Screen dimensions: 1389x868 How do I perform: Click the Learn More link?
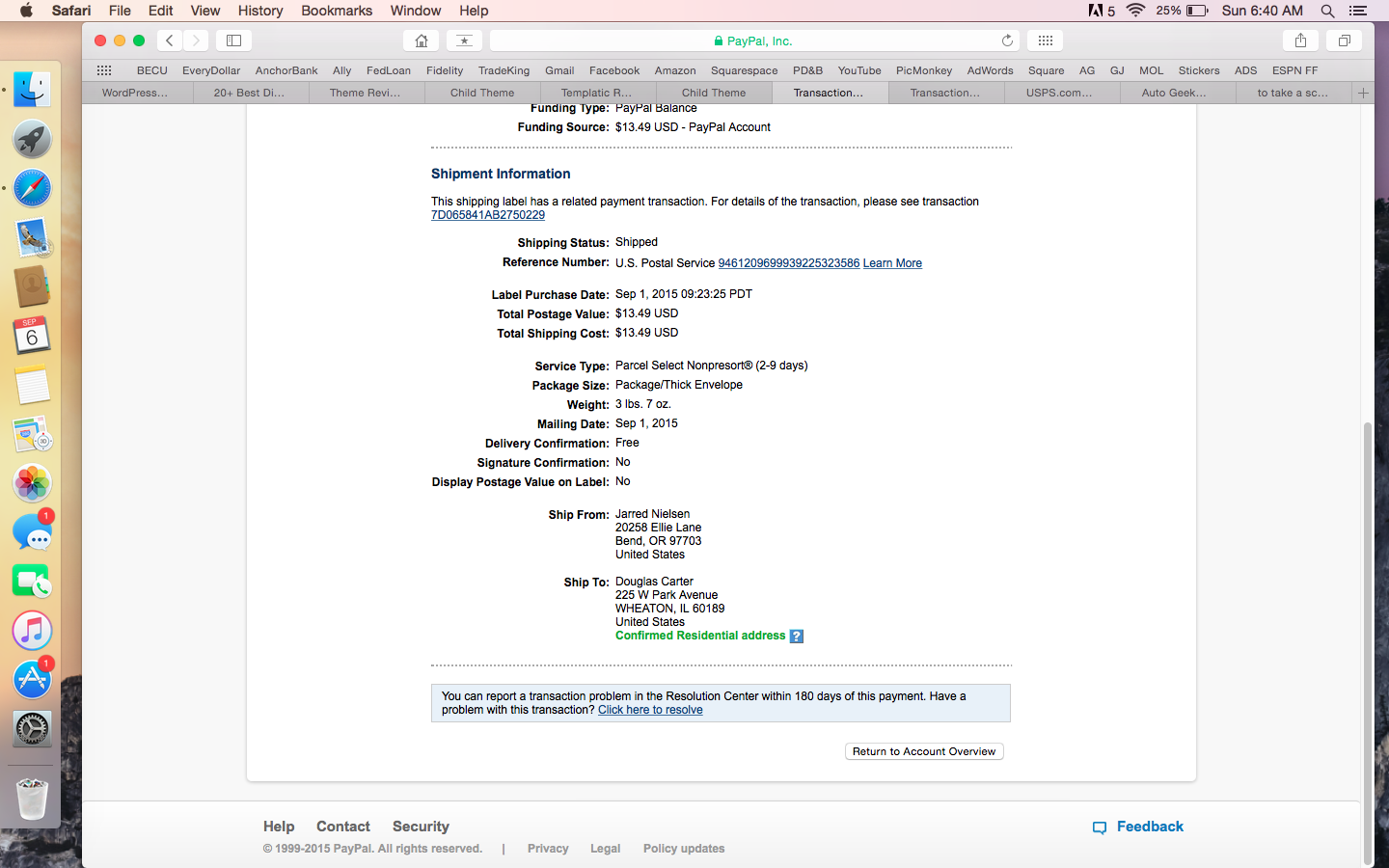click(x=892, y=263)
